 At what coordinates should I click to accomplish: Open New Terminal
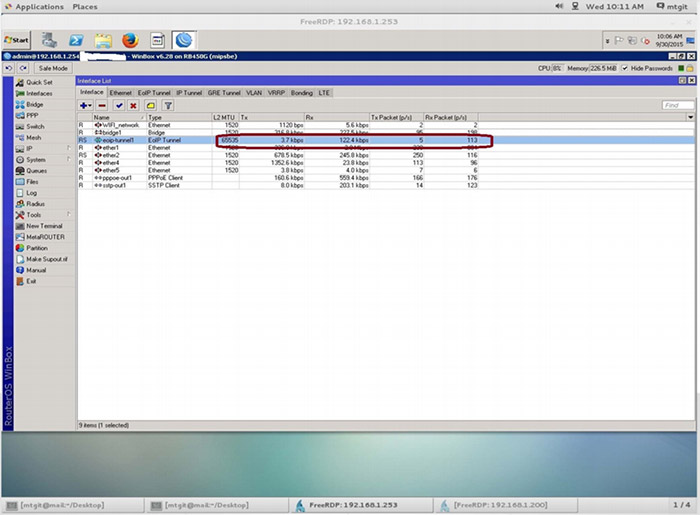[44, 226]
